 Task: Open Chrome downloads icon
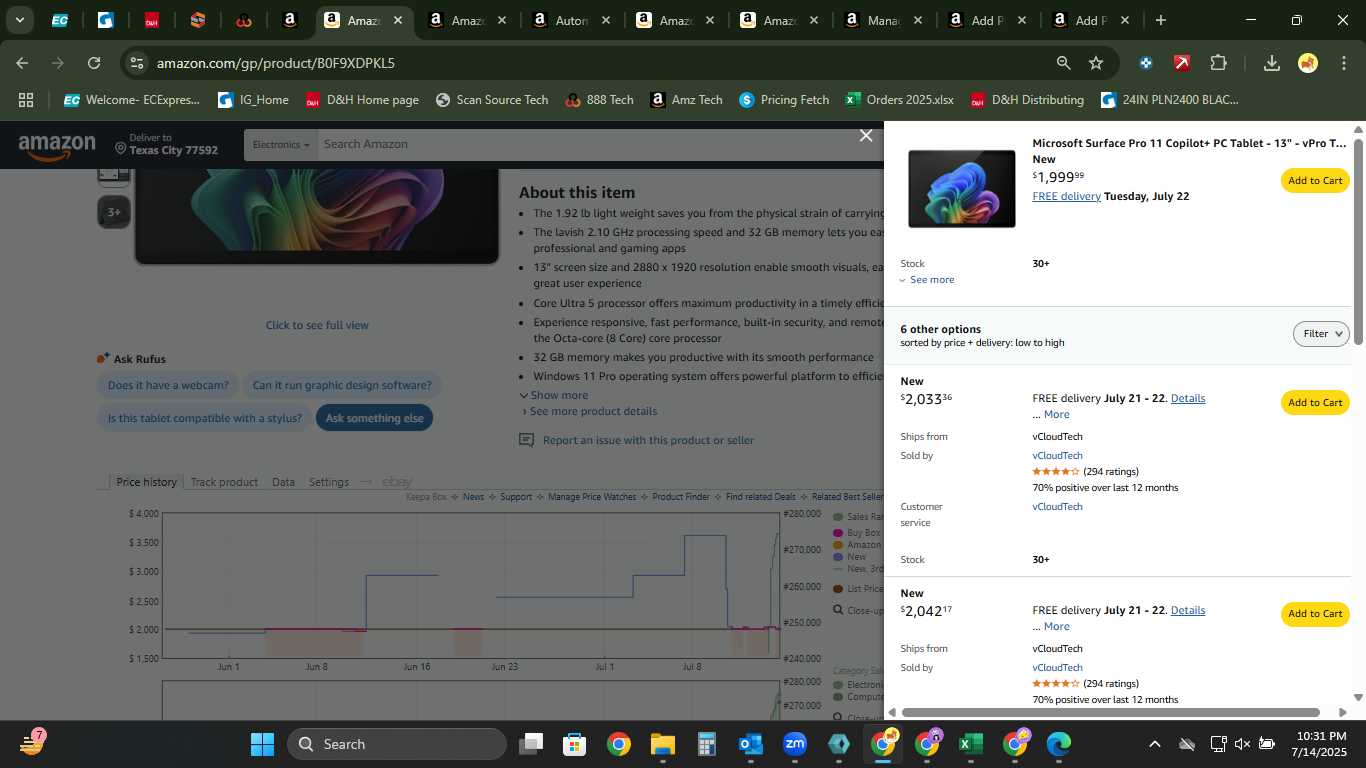[1271, 63]
